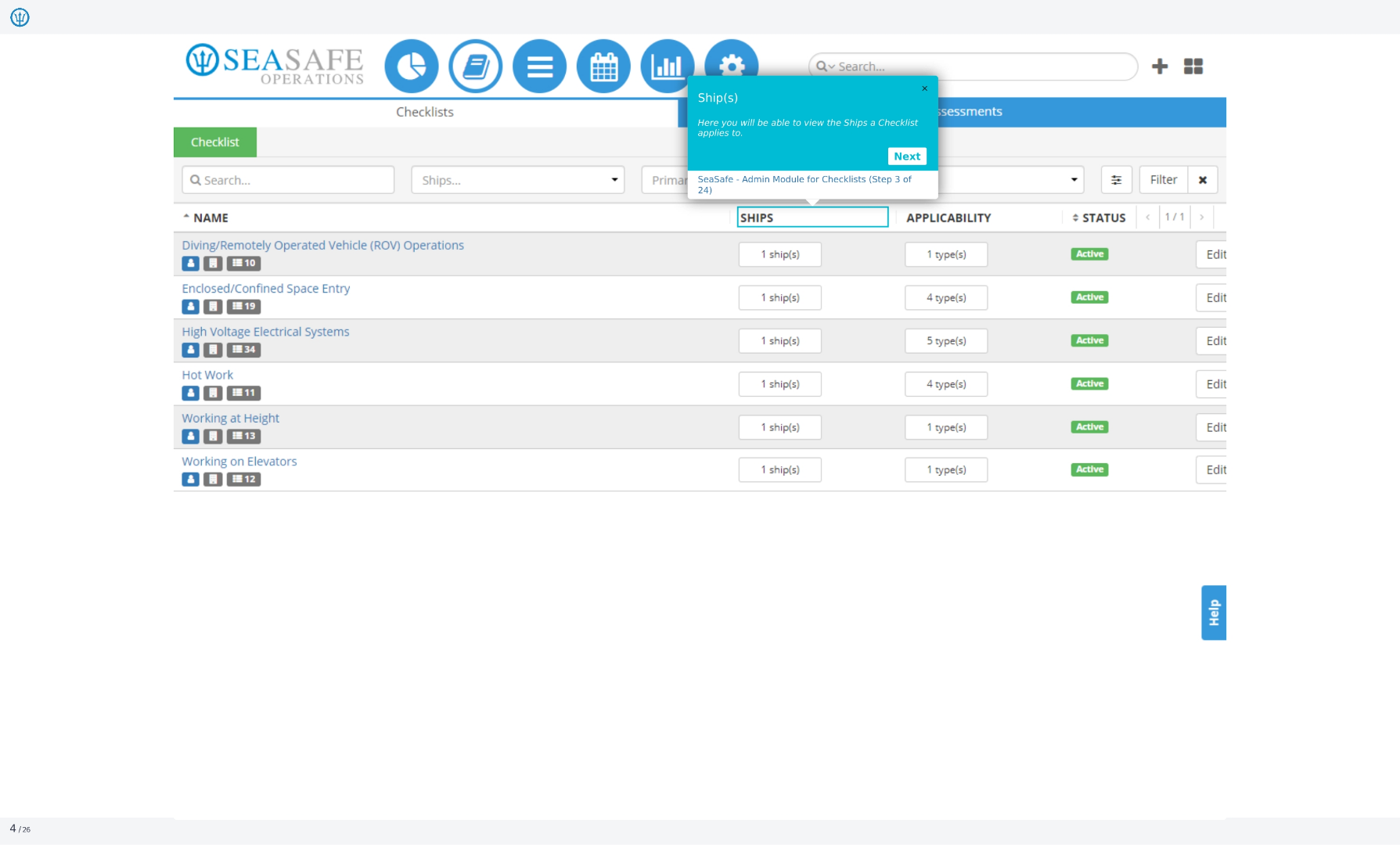This screenshot has width=1400, height=845.
Task: Click 5 type(s) for High Voltage Electrical Systems
Action: [946, 341]
